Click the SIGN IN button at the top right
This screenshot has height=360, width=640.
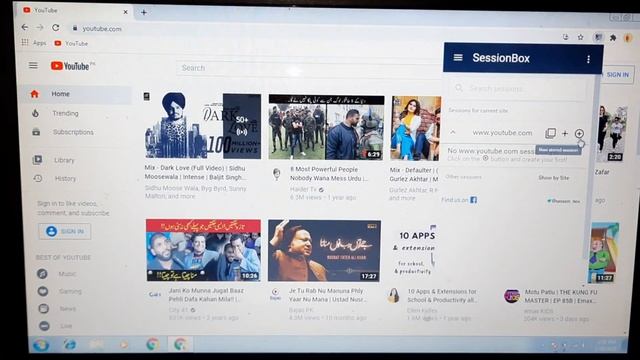(617, 75)
